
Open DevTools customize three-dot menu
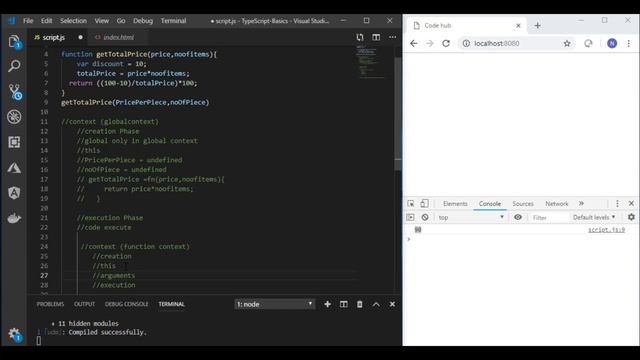(x=617, y=203)
